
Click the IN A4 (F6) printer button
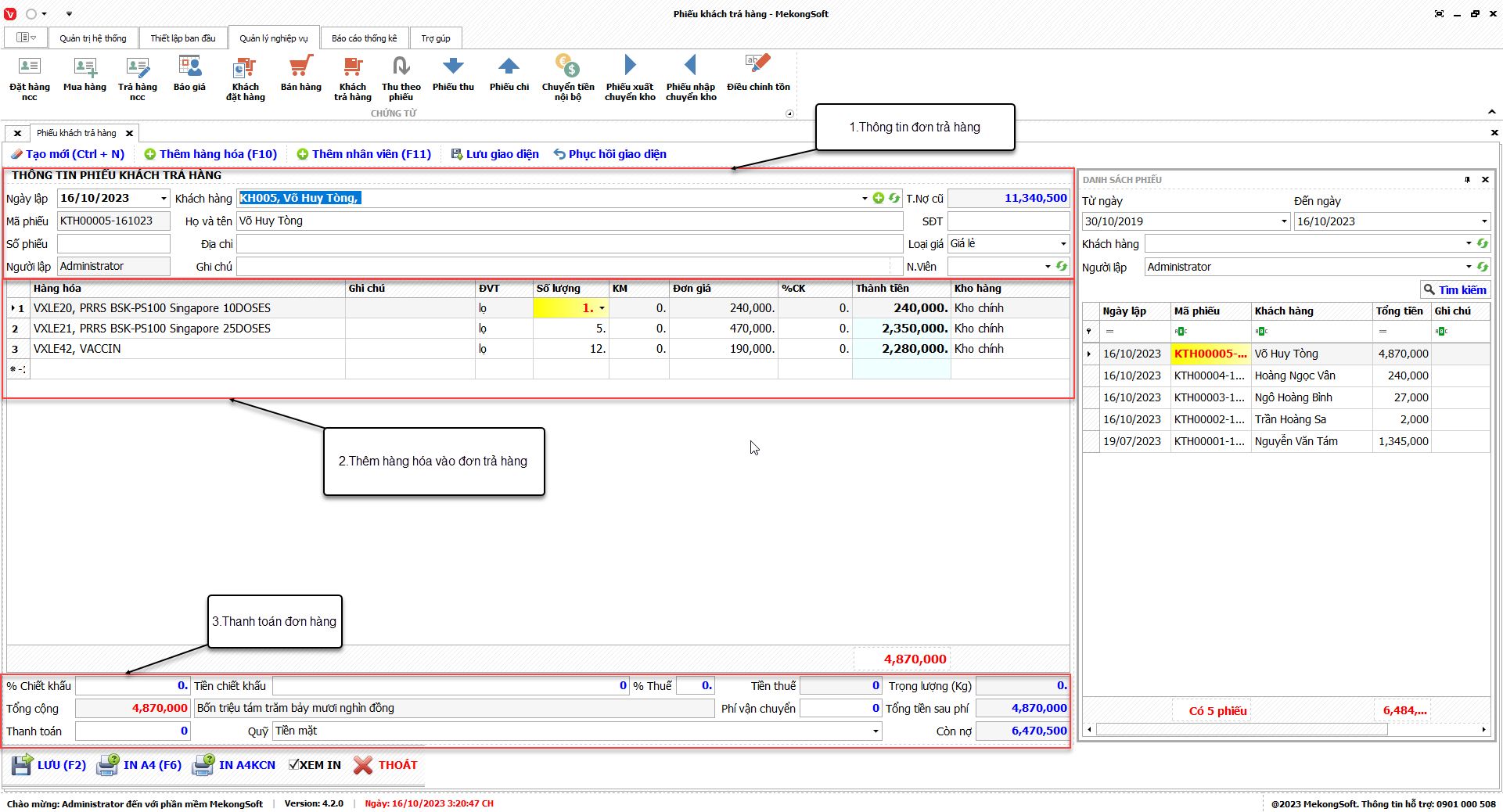(139, 765)
